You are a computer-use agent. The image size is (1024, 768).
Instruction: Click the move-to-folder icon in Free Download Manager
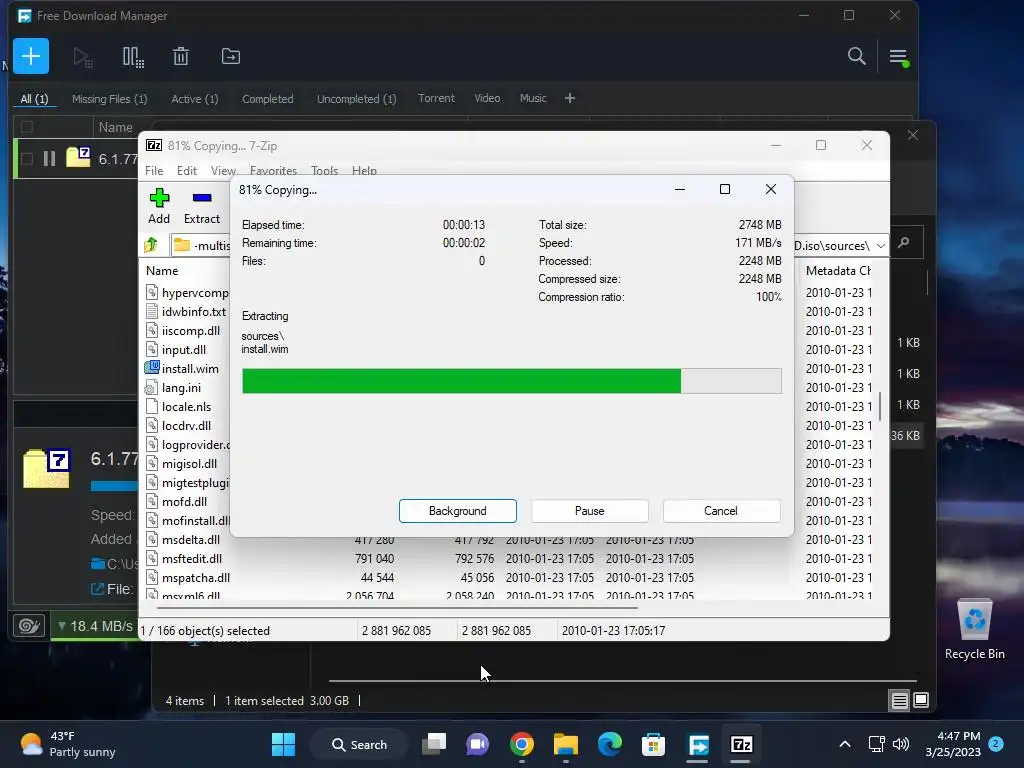click(x=231, y=56)
